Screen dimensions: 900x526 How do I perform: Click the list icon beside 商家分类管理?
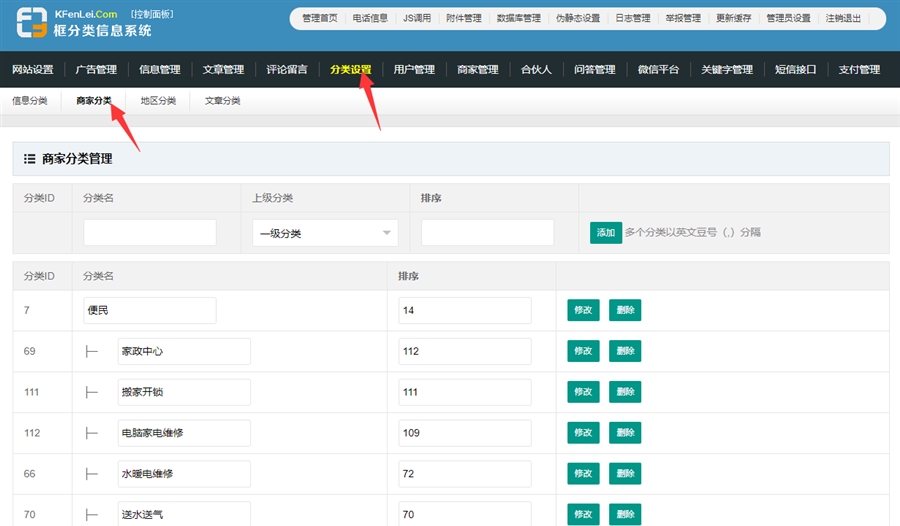[30, 159]
